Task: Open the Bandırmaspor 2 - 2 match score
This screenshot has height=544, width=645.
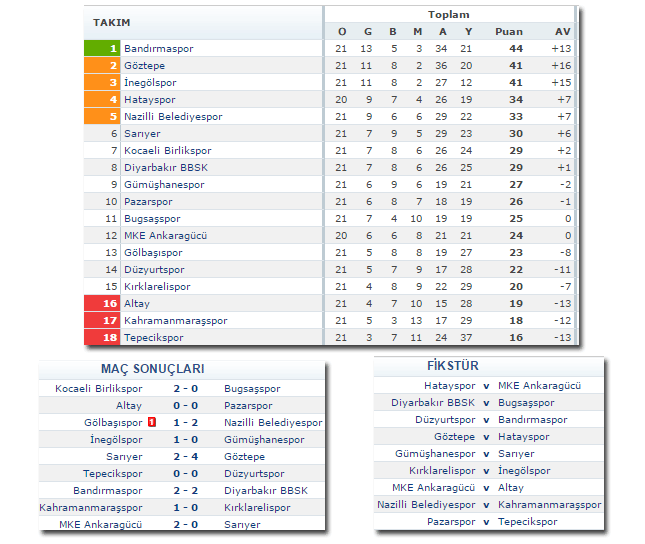Action: (x=184, y=490)
